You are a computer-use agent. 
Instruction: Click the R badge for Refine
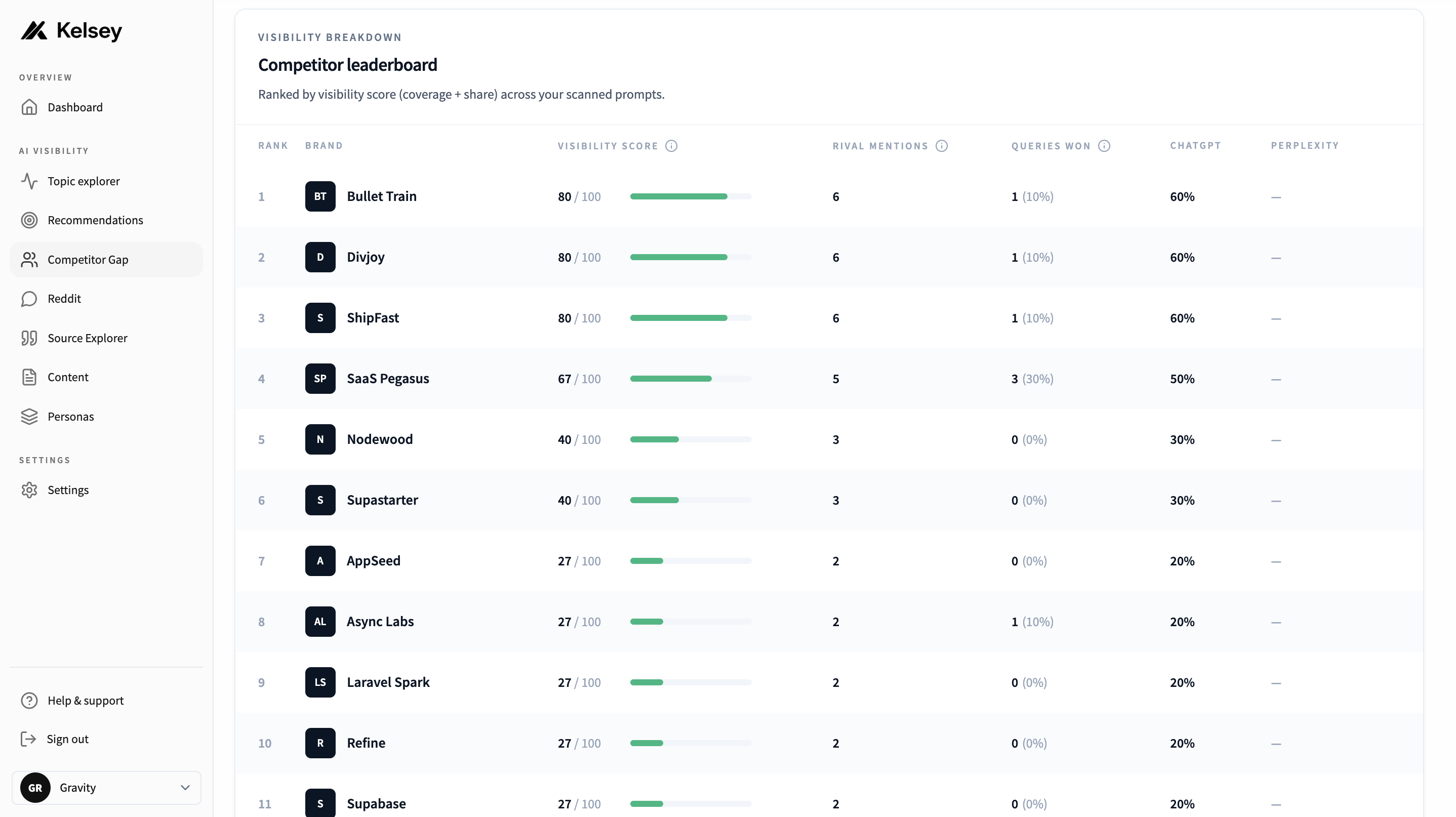click(320, 744)
